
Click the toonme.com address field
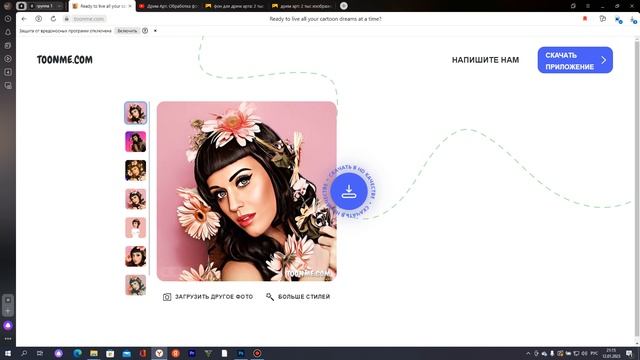89,19
